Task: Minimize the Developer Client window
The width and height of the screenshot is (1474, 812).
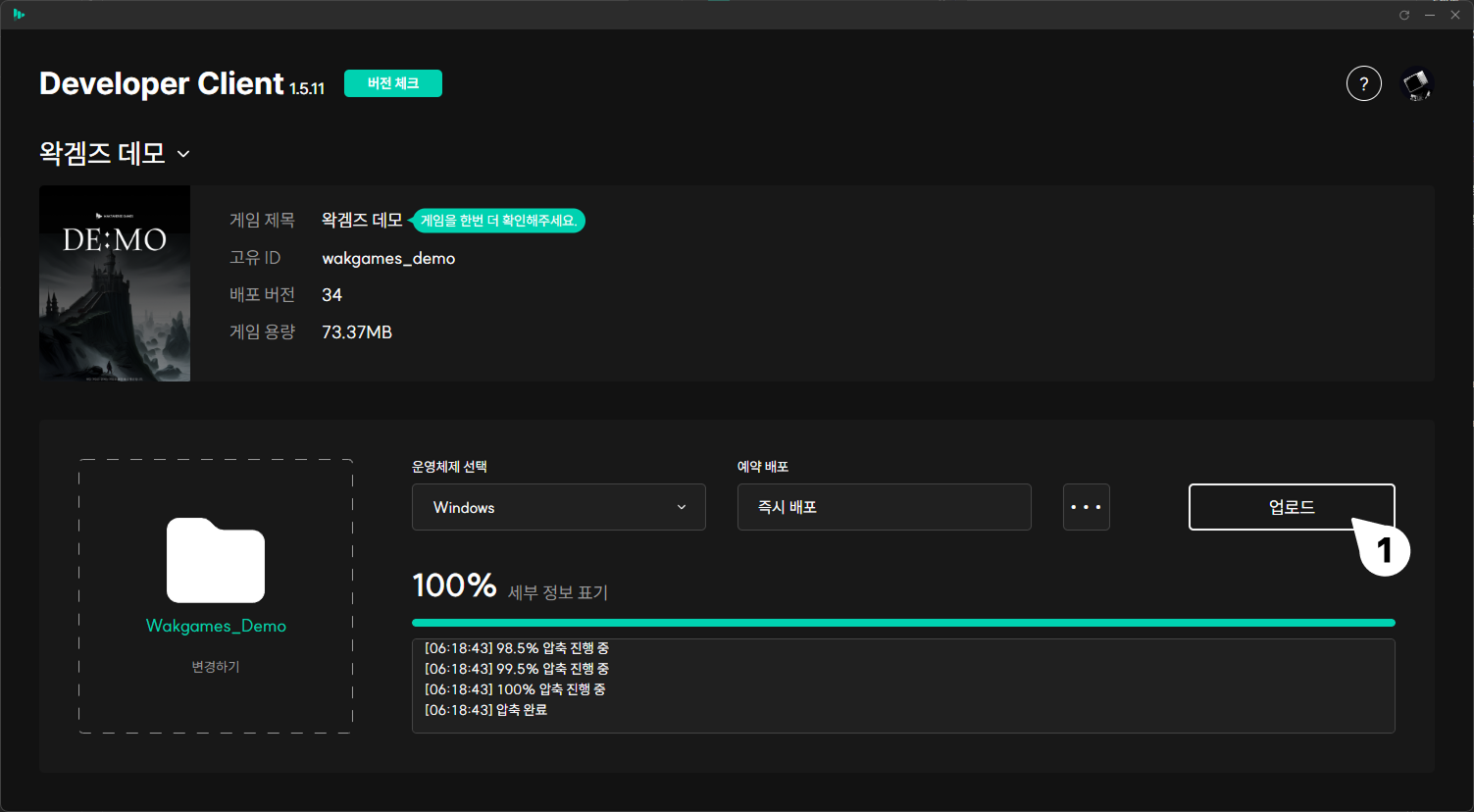Action: click(1430, 15)
